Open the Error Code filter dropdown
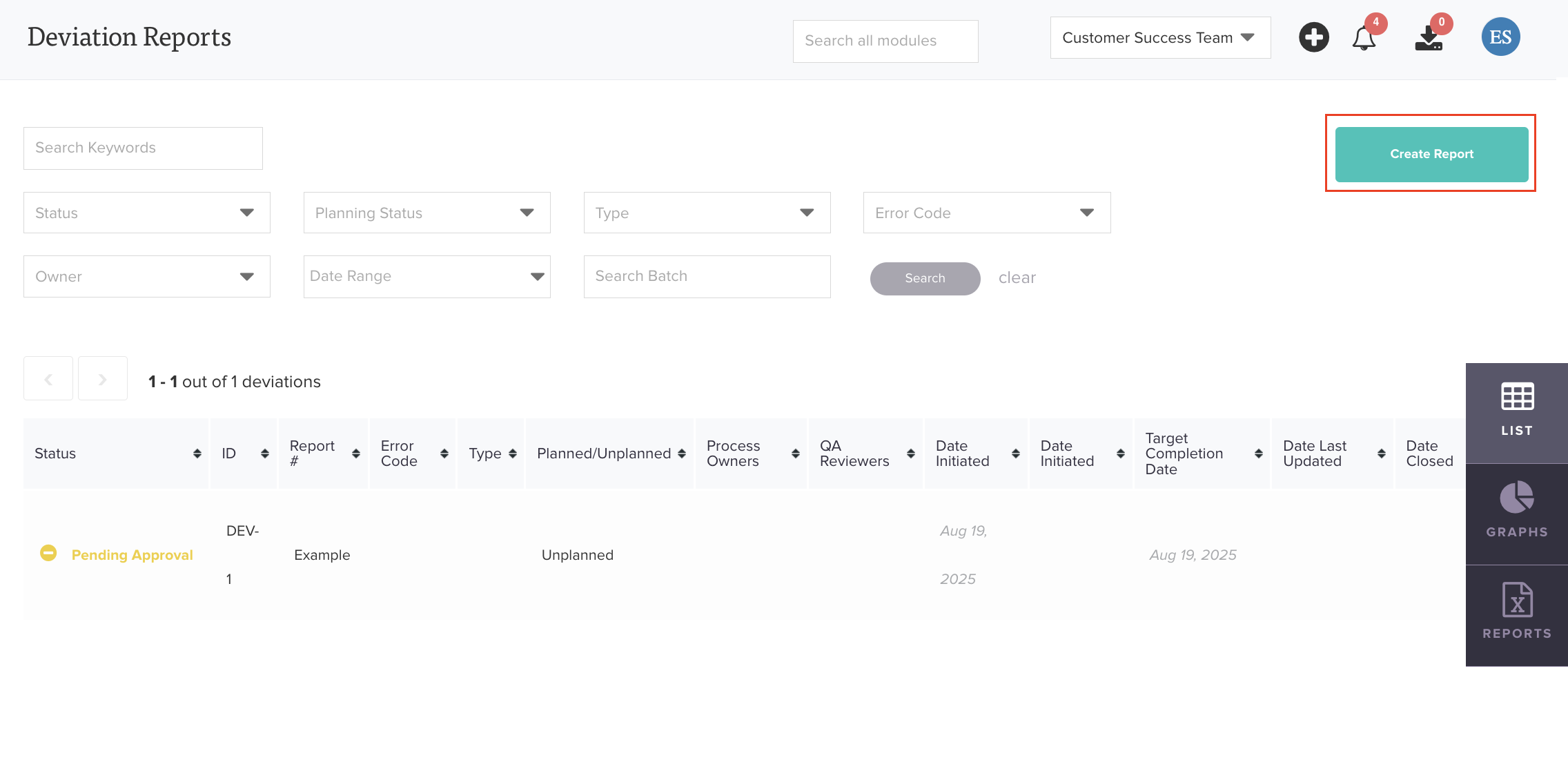This screenshot has width=1568, height=780. [986, 213]
